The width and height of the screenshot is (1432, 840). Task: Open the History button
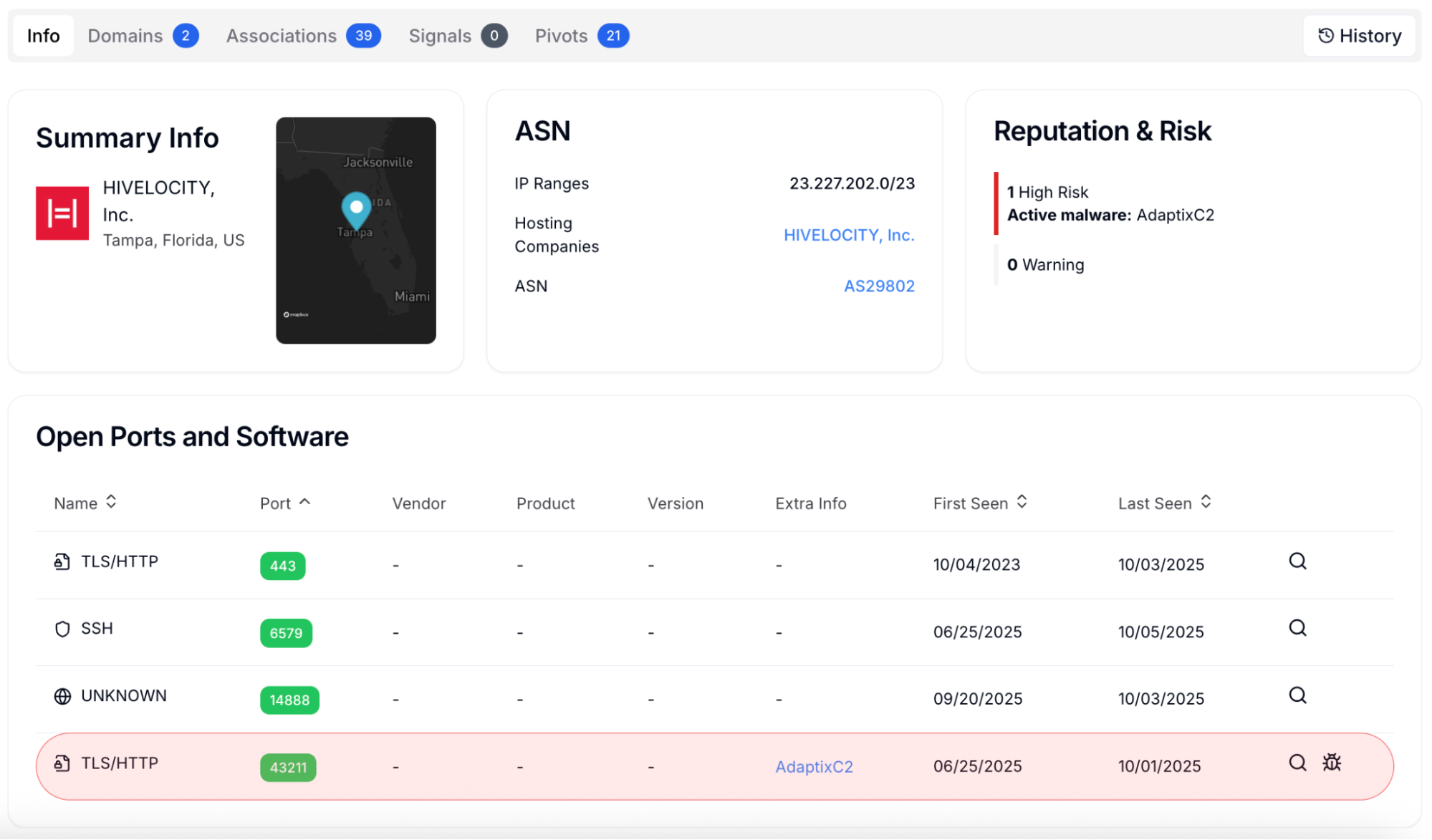(x=1359, y=36)
